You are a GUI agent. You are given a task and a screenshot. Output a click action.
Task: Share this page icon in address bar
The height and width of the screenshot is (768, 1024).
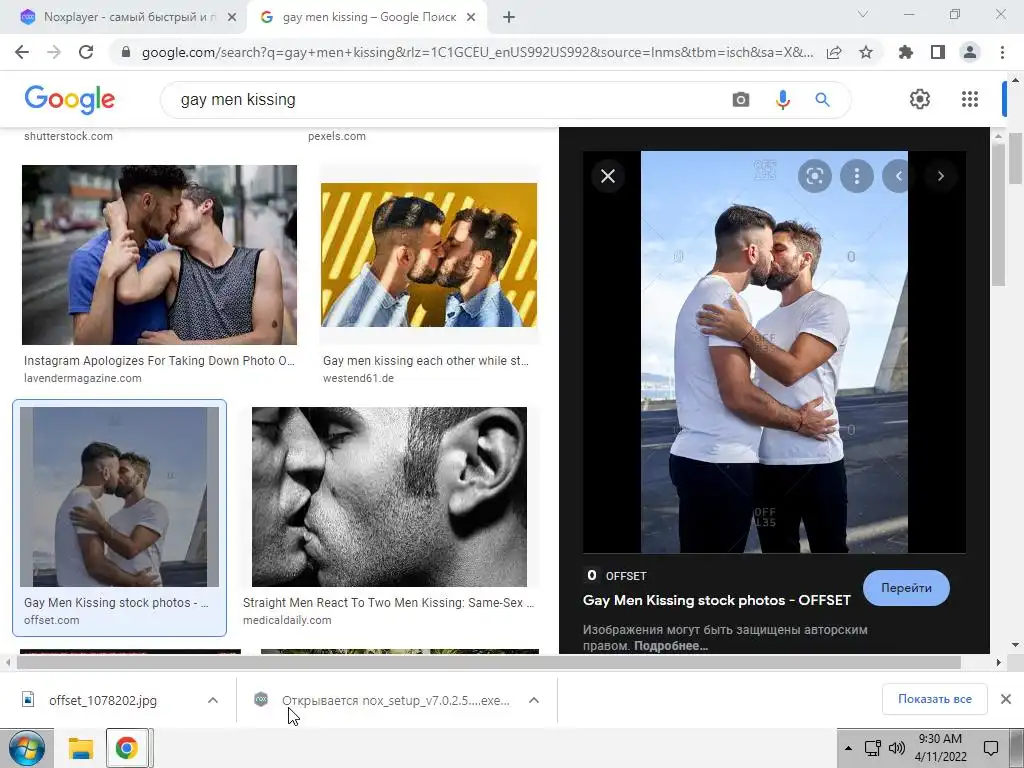point(834,52)
